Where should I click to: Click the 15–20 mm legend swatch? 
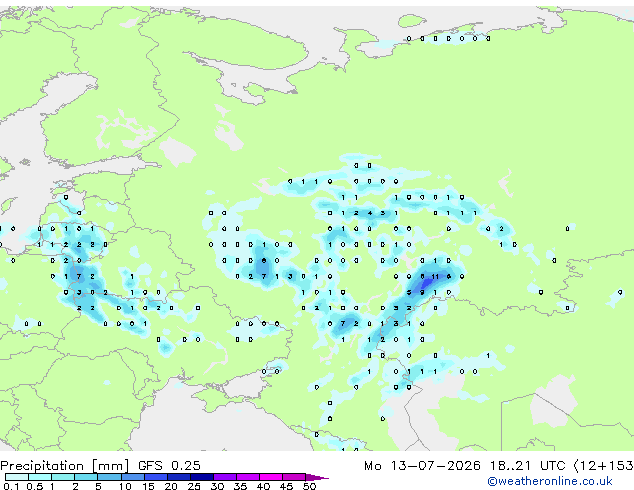[x=156, y=477]
